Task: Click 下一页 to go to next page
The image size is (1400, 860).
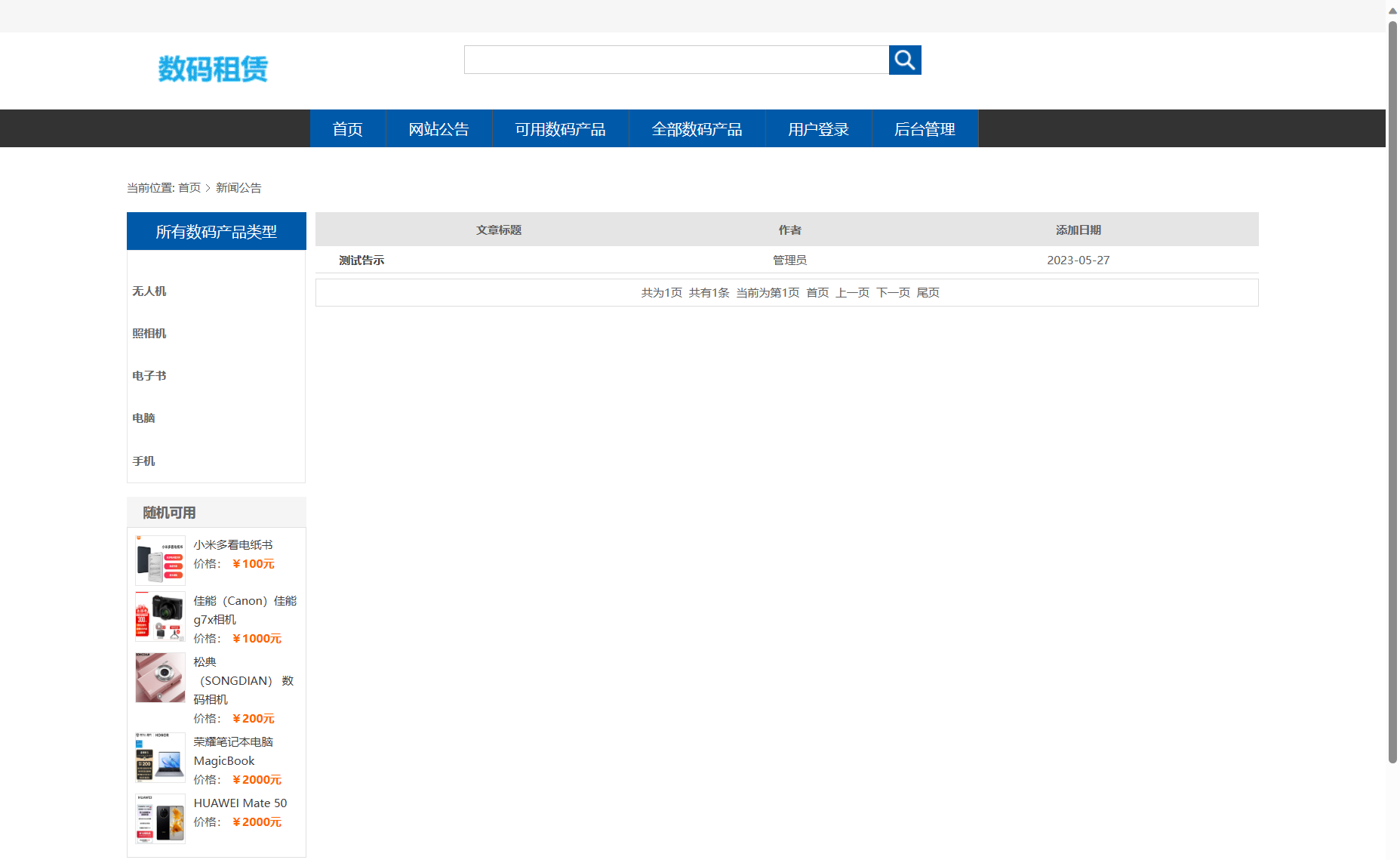Action: [x=893, y=292]
